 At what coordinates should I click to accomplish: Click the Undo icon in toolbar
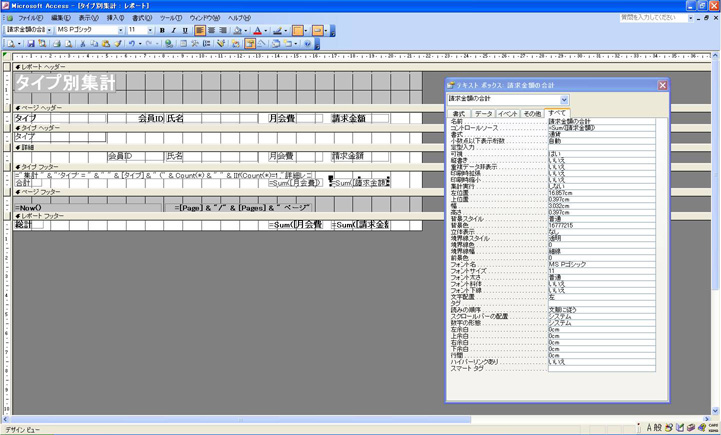[x=132, y=44]
